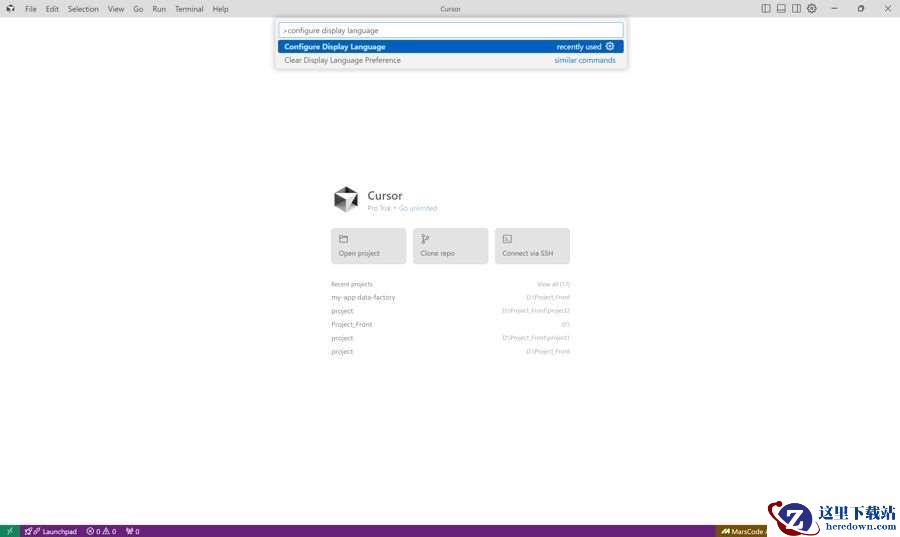
Task: Click the Connect via SSH button
Action: (x=532, y=246)
